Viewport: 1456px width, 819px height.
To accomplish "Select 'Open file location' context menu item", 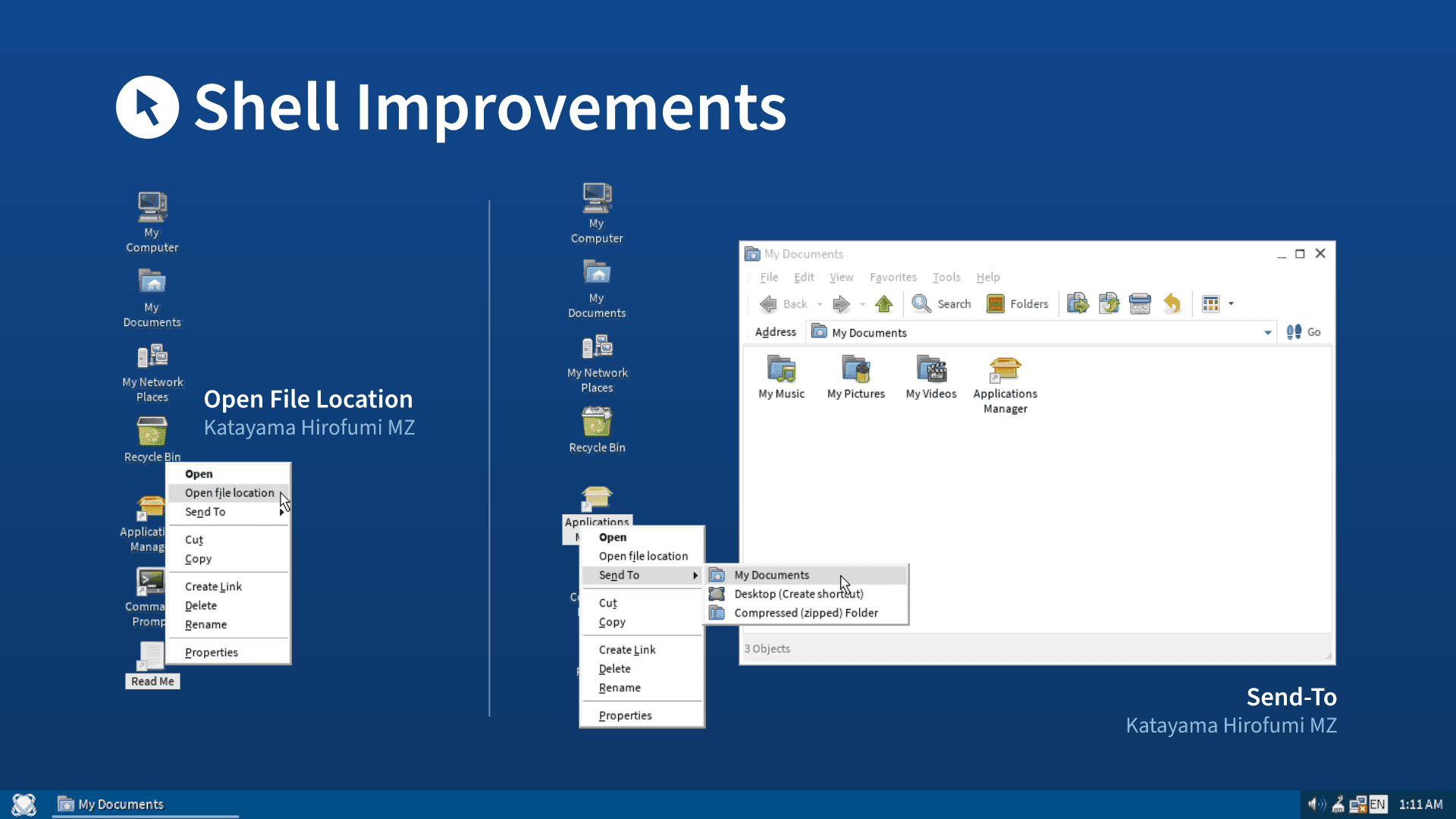I will coord(229,492).
